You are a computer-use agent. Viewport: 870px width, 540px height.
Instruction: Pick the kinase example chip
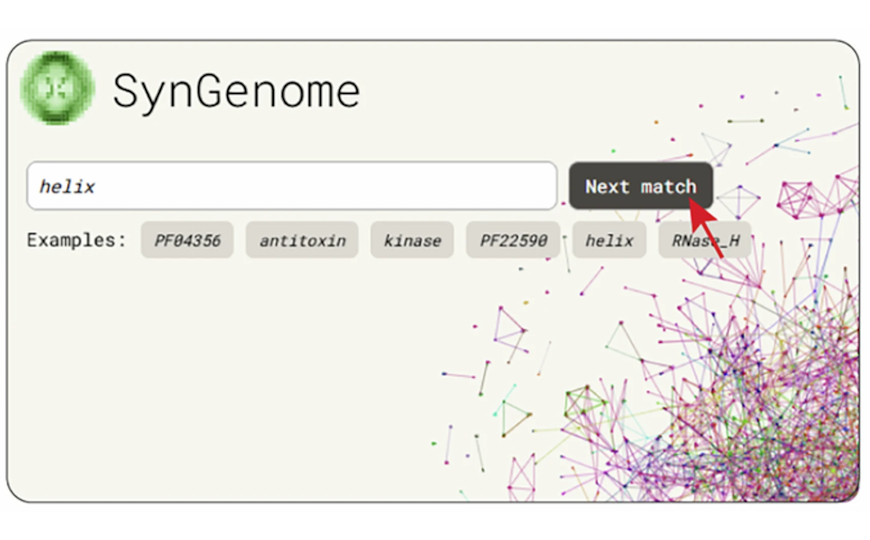click(x=412, y=241)
